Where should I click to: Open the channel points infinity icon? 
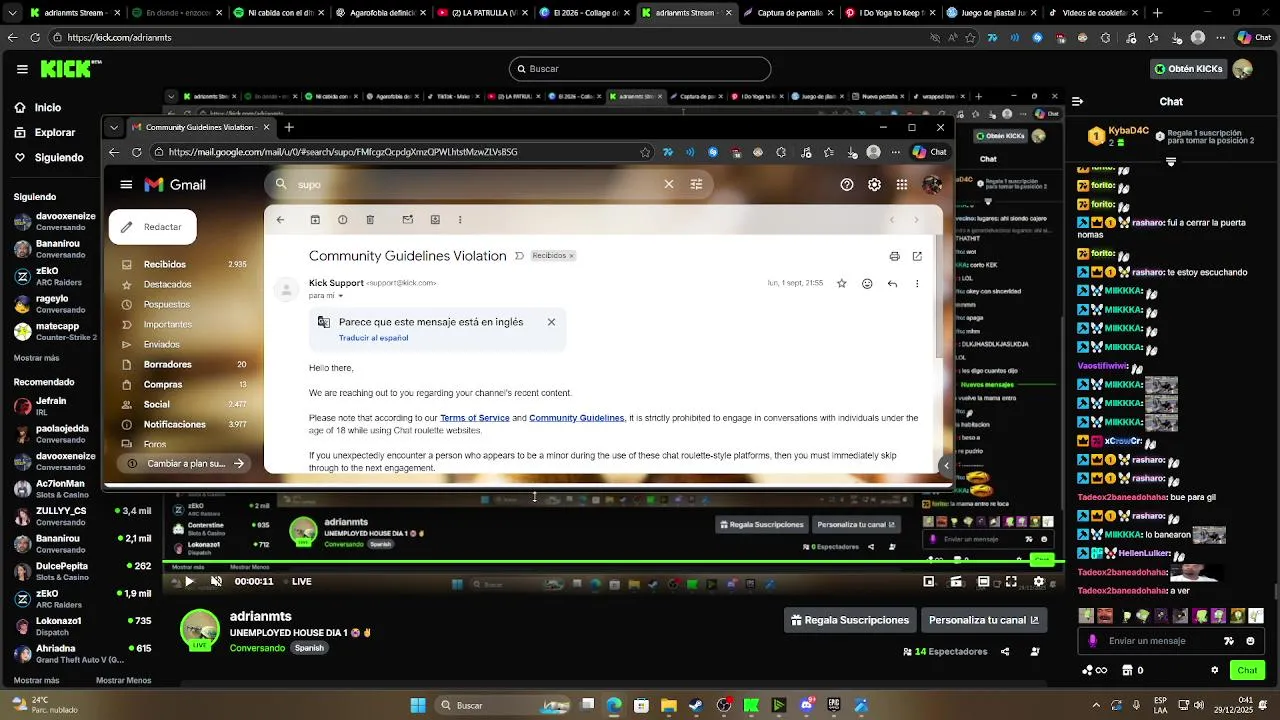pos(1095,670)
